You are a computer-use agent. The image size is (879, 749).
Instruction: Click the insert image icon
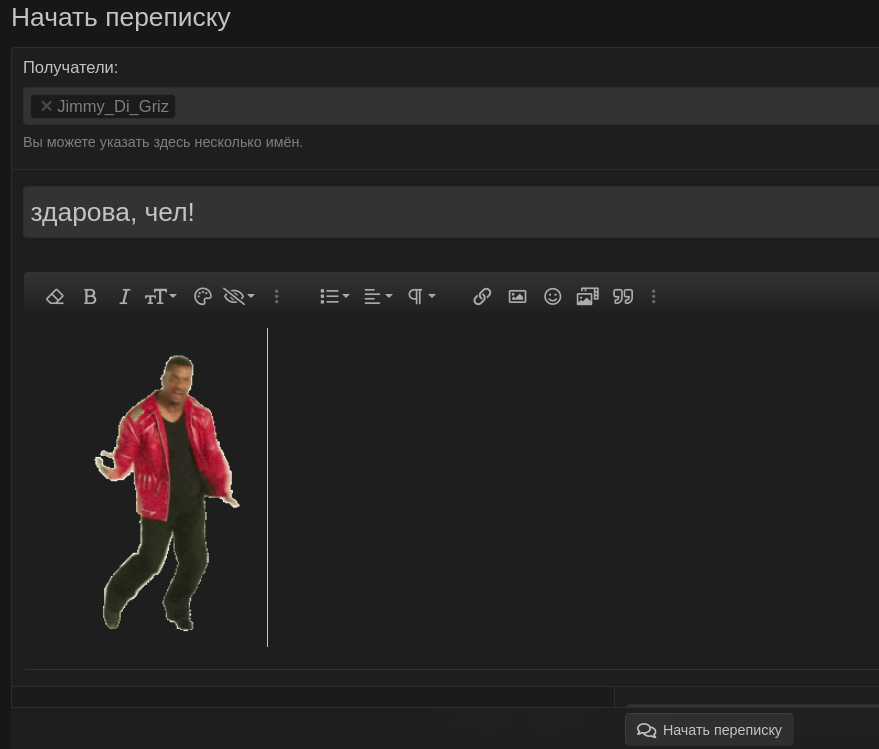click(517, 297)
